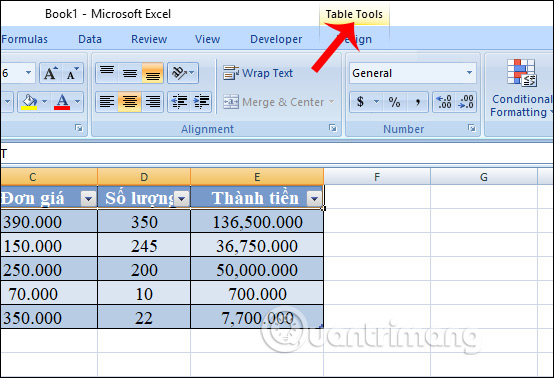Select column F header
Viewport: 554px width, 378px height.
click(x=377, y=177)
